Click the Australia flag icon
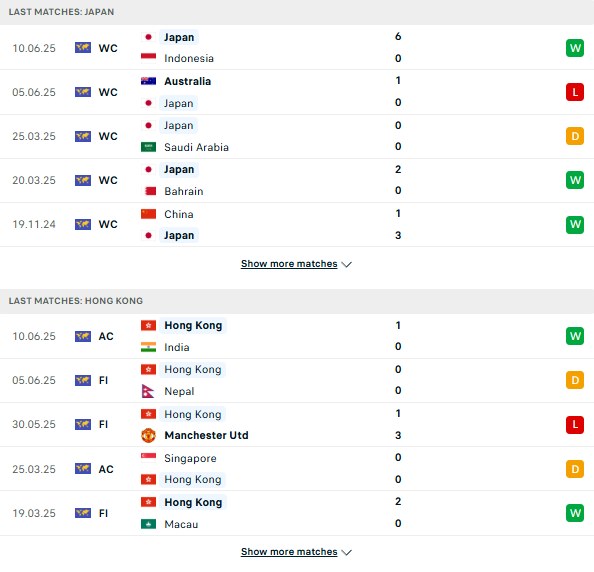594x572 pixels. (x=148, y=81)
